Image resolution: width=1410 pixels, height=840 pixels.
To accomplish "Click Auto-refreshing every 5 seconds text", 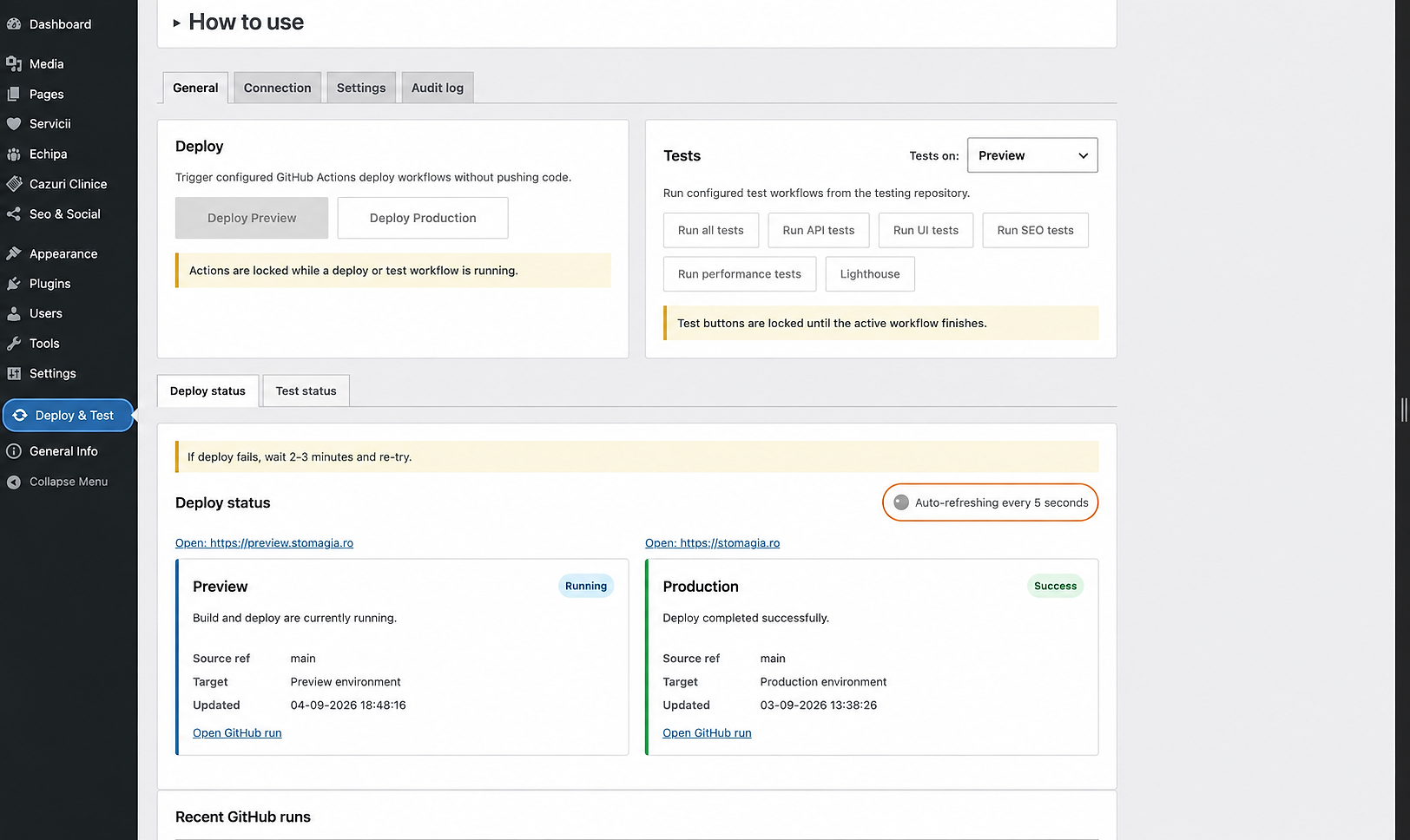I will click(x=1001, y=502).
